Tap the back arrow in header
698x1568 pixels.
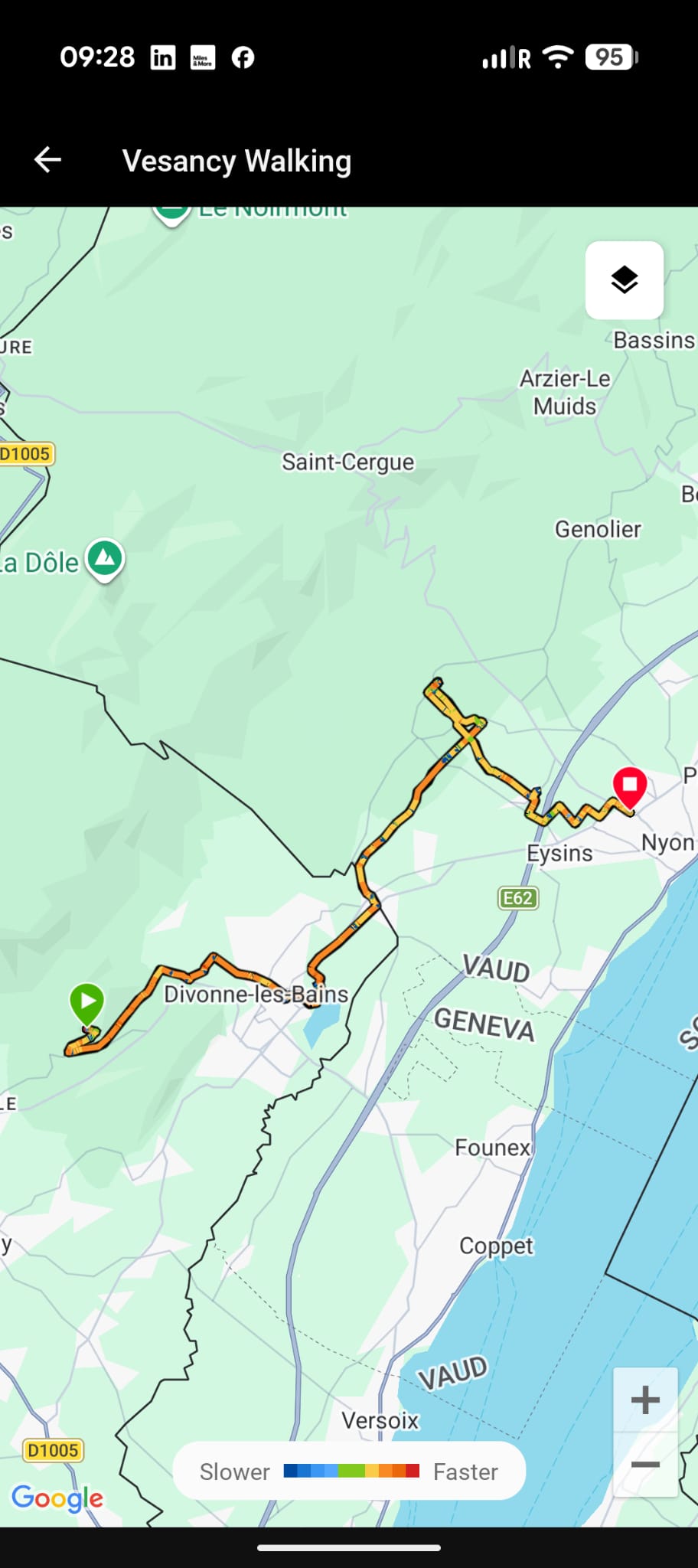click(47, 160)
